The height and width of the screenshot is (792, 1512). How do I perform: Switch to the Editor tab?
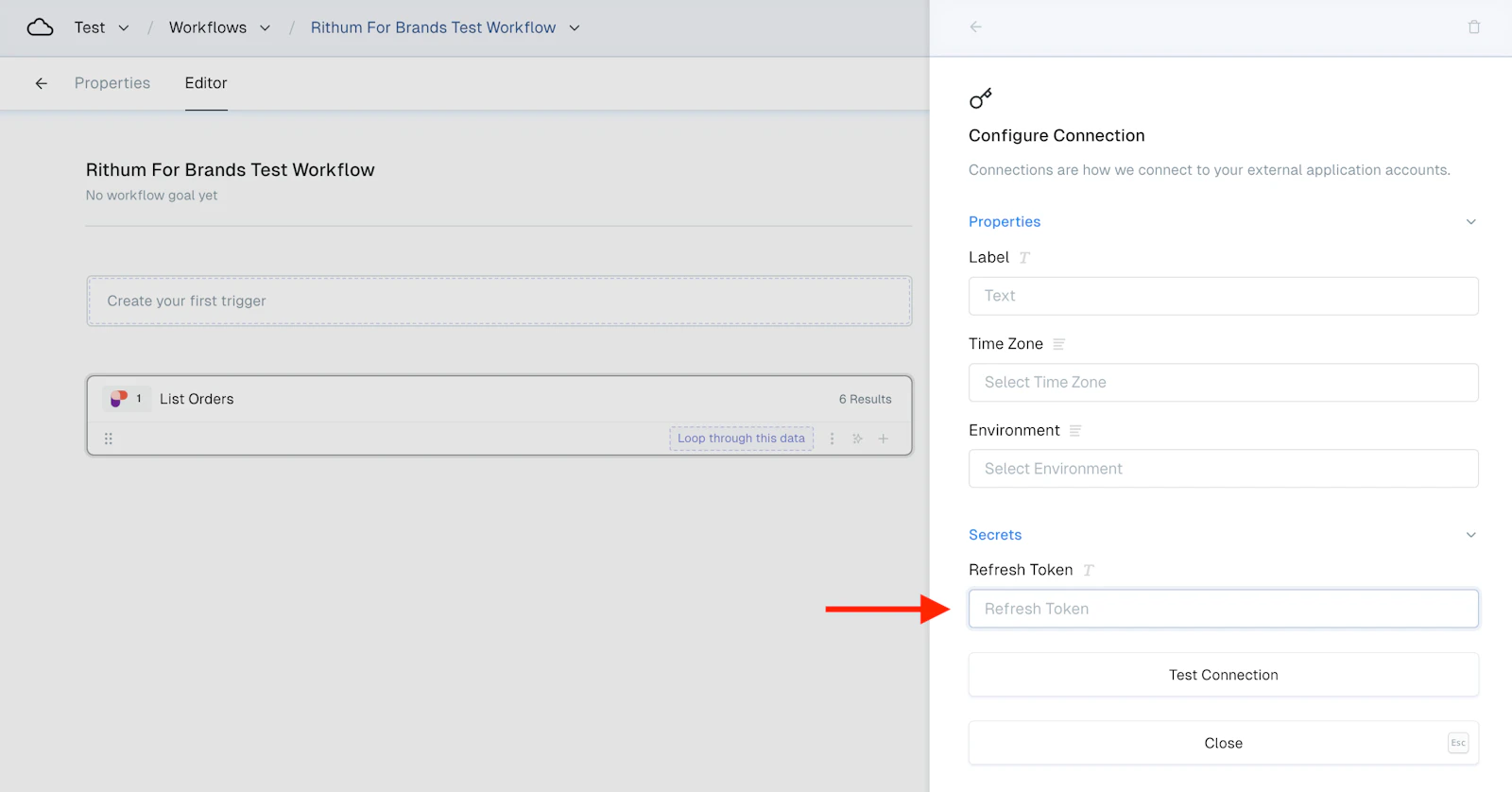pyautogui.click(x=206, y=83)
